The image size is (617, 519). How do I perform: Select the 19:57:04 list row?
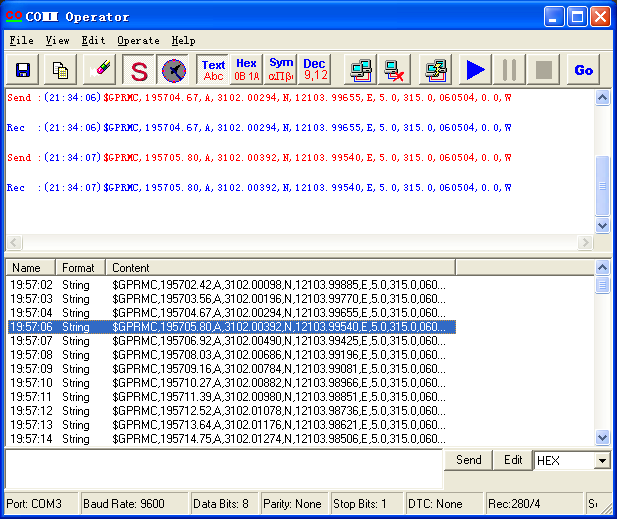tap(232, 313)
